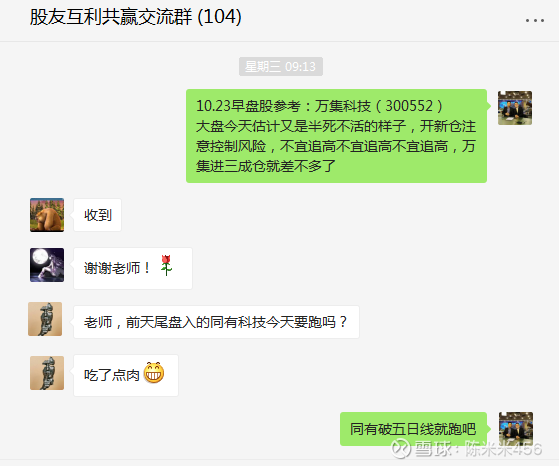
Task: Click the 收到 message bubble
Action: coord(97,215)
